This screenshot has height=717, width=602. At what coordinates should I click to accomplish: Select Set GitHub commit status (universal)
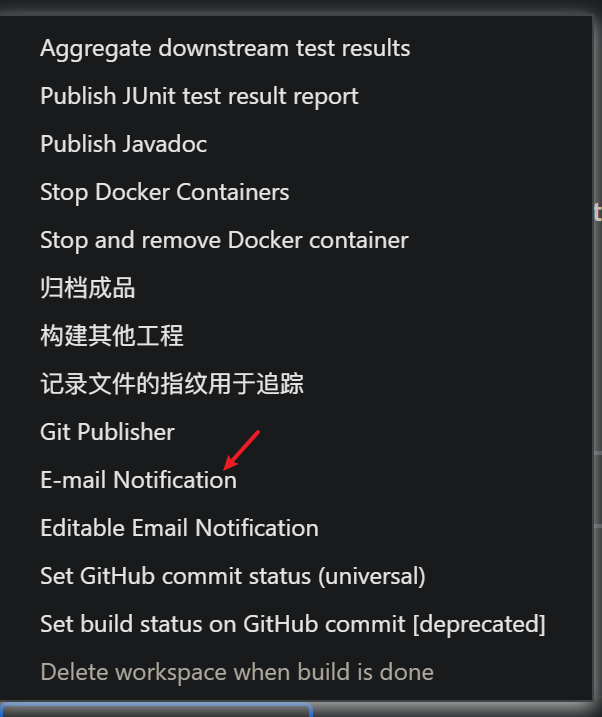pyautogui.click(x=233, y=576)
